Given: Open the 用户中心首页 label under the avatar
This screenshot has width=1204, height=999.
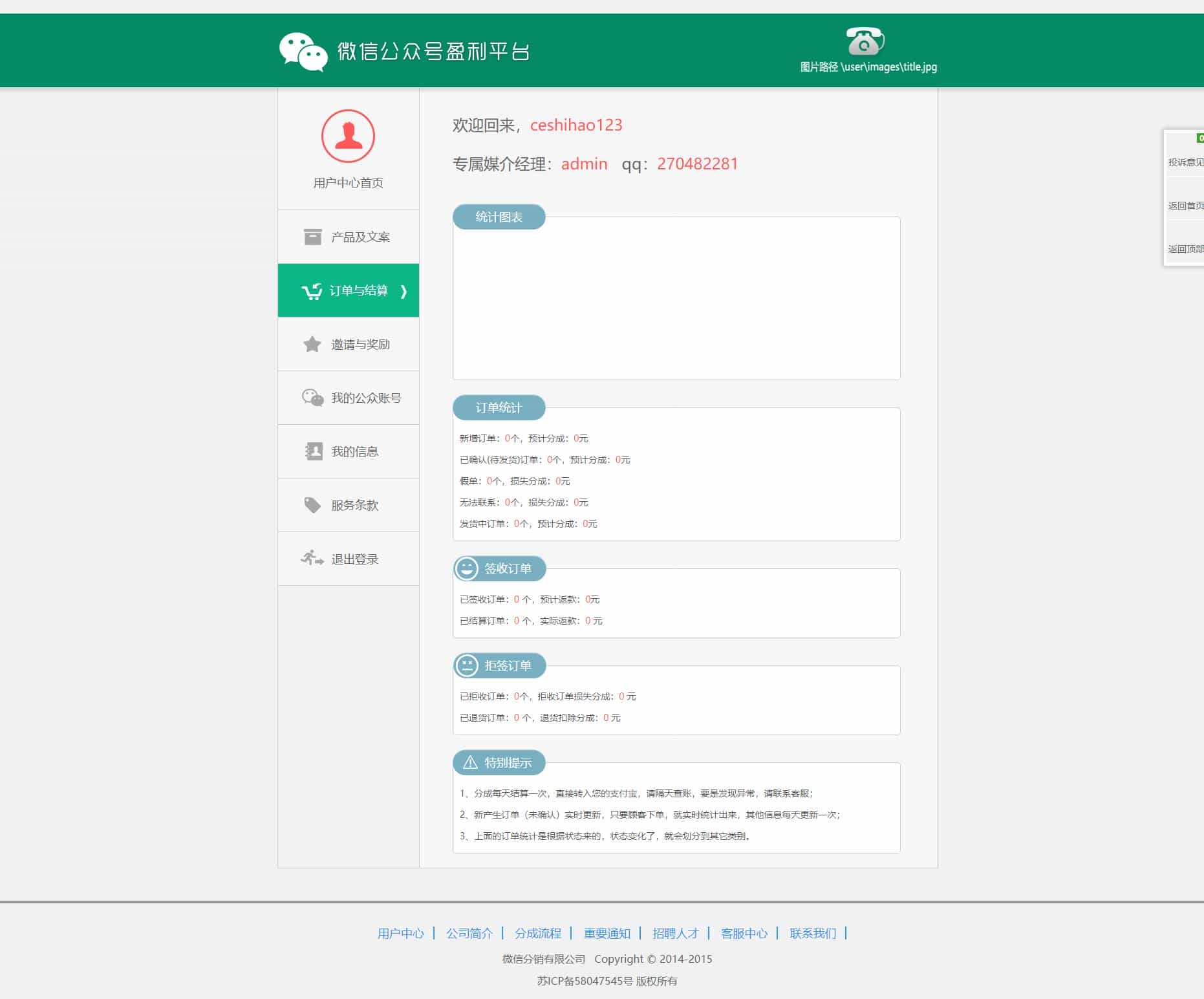Looking at the screenshot, I should pyautogui.click(x=348, y=183).
